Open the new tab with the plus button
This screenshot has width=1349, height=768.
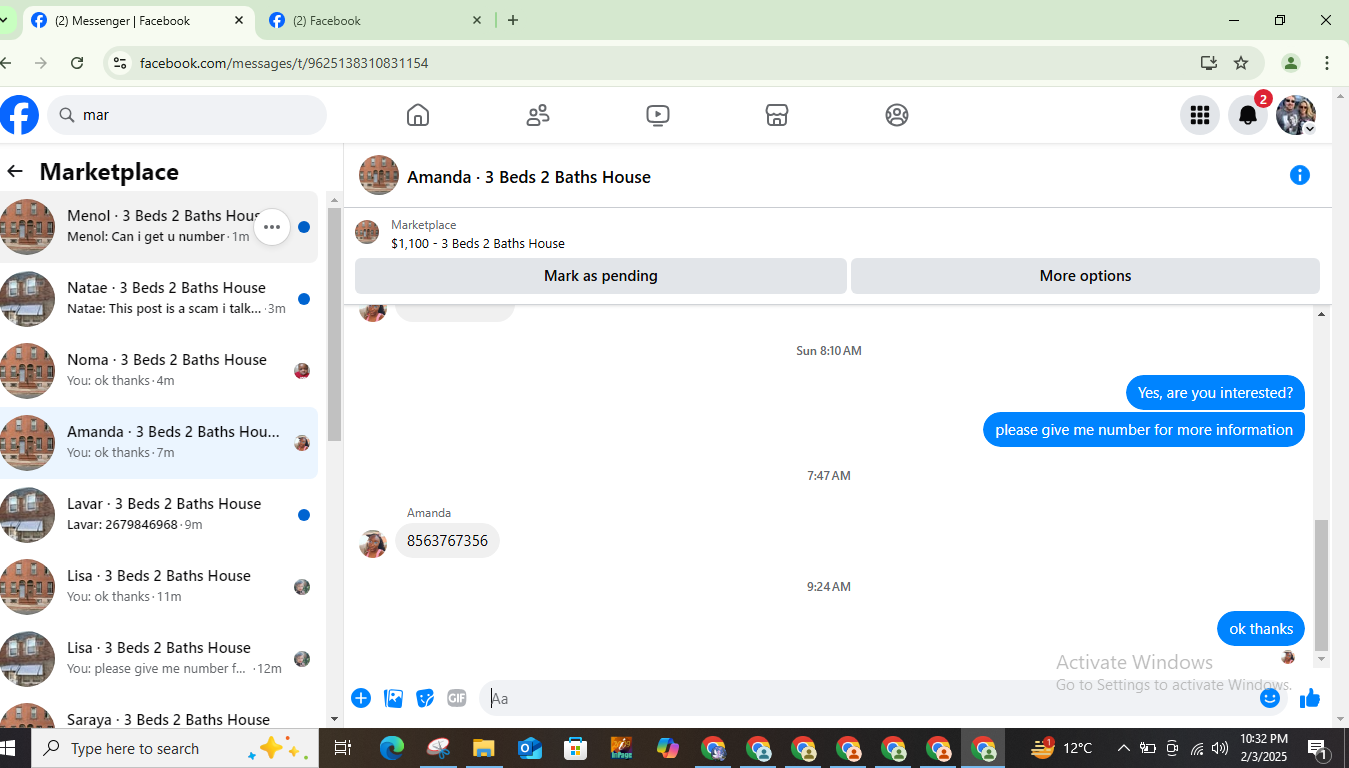pos(513,20)
